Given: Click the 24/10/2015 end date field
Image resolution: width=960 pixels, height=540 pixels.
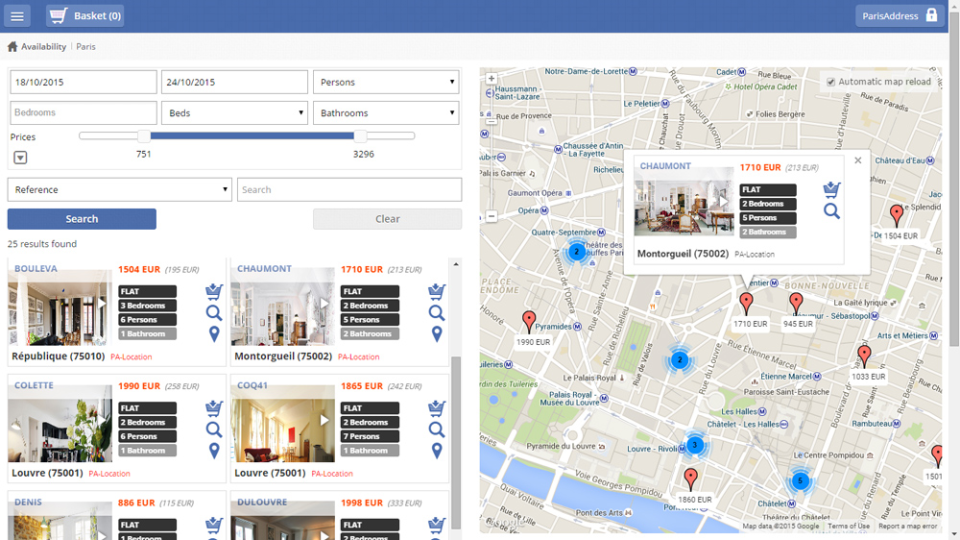Looking at the screenshot, I should tap(234, 82).
